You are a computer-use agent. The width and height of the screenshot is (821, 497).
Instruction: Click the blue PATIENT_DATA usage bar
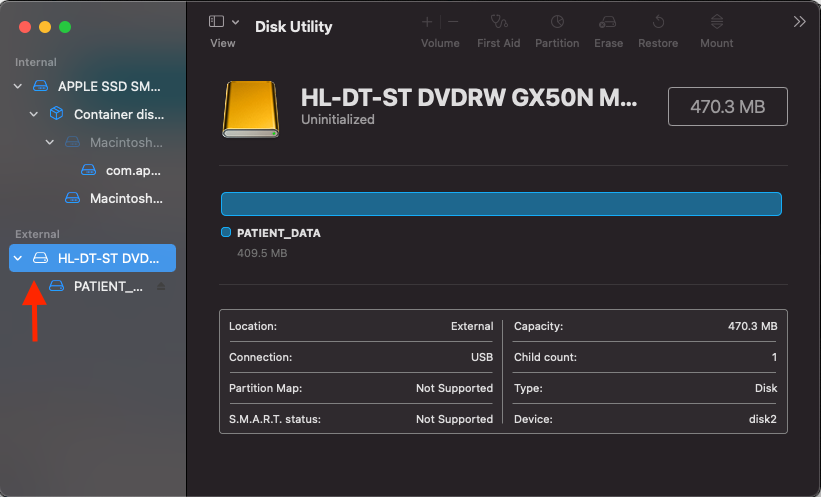tap(500, 204)
